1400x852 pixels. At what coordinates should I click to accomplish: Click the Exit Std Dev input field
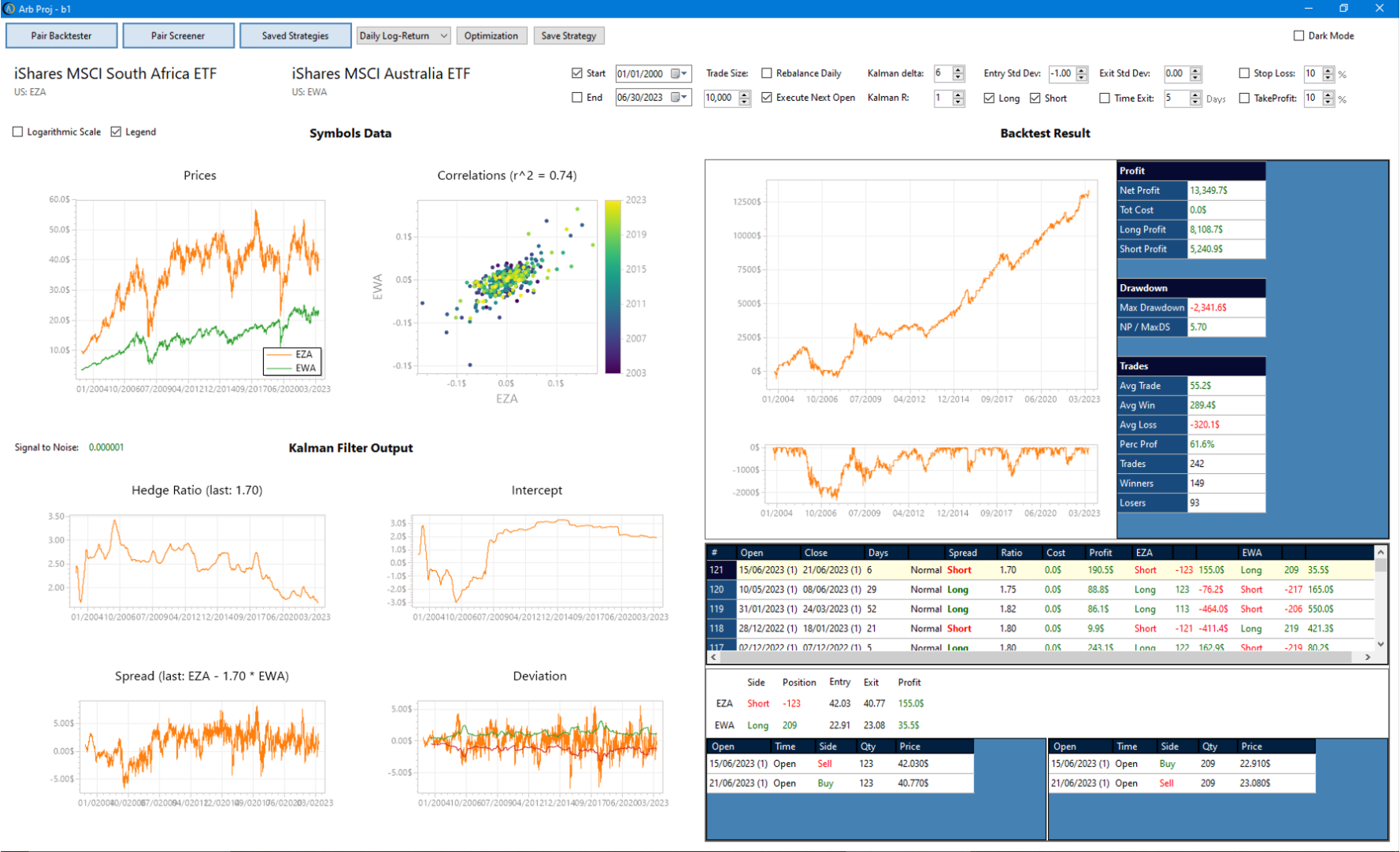coord(1176,73)
